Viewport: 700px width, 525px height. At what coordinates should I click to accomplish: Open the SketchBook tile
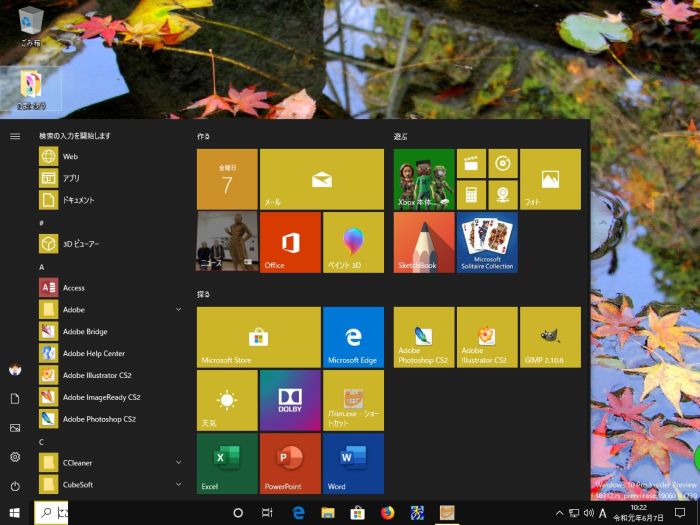(424, 242)
